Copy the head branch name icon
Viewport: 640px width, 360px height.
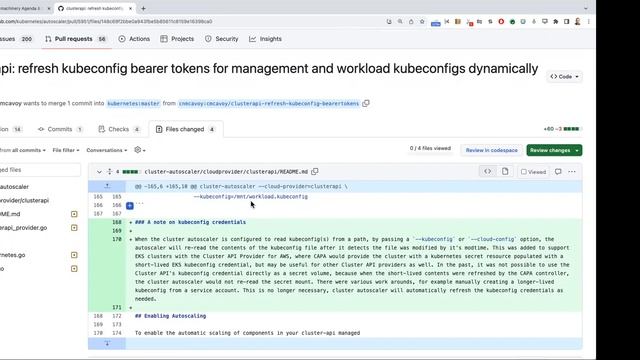click(x=366, y=103)
